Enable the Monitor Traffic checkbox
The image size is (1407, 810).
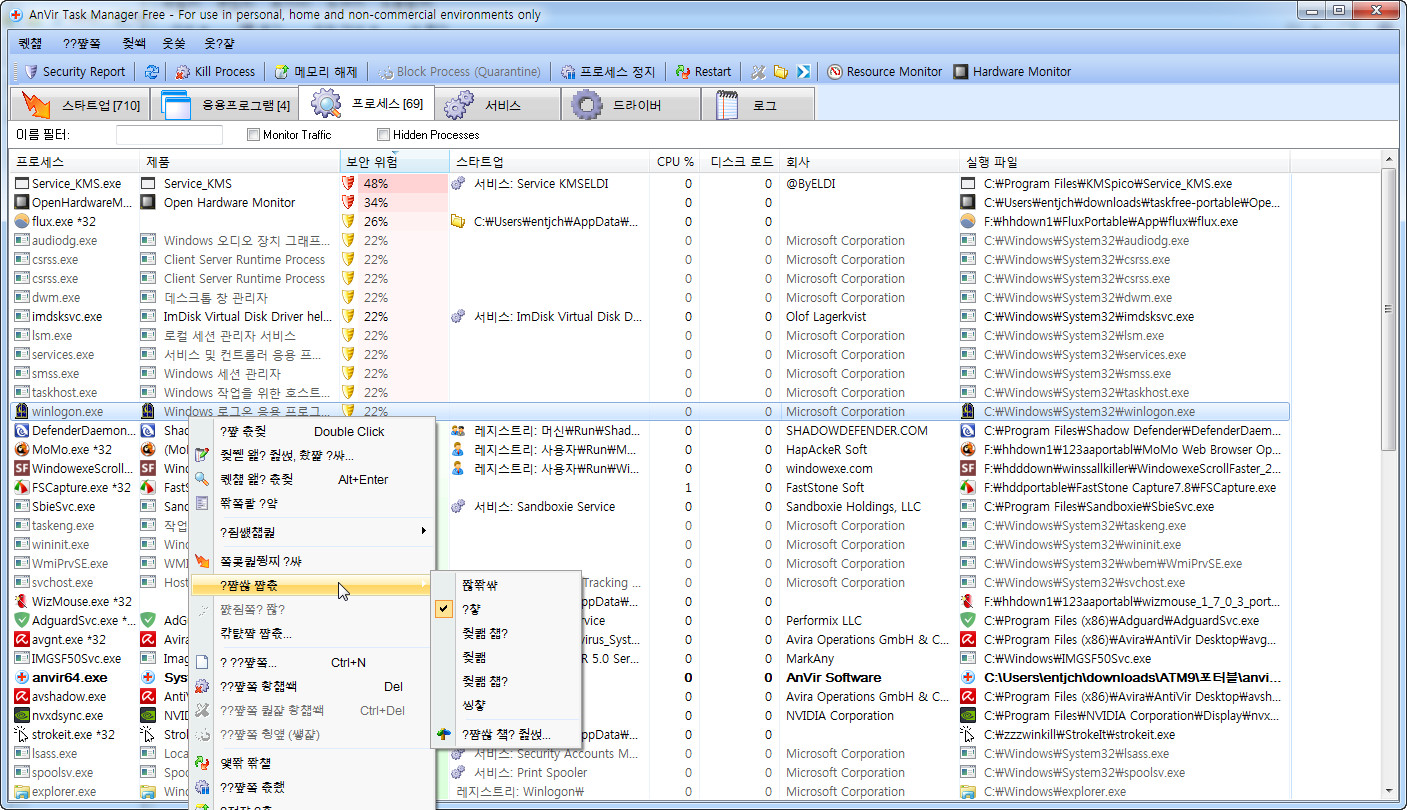[x=253, y=135]
